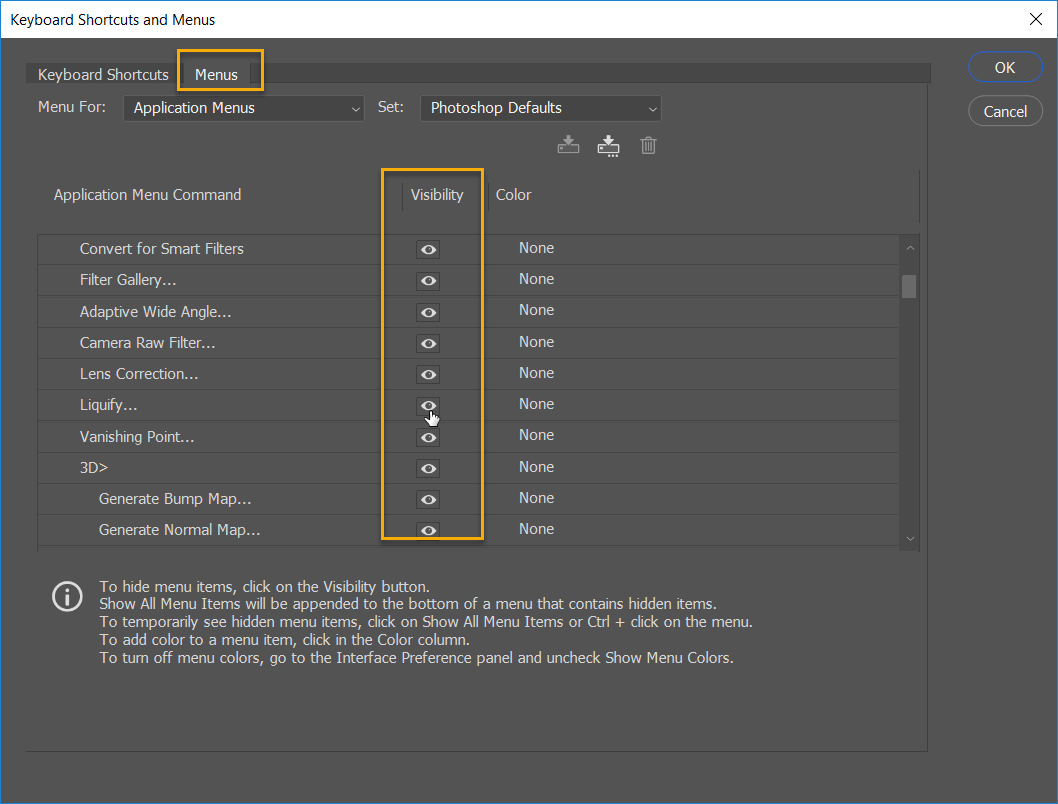Switch to the Keyboard Shortcuts tab
This screenshot has height=804, width=1058.
click(x=103, y=73)
